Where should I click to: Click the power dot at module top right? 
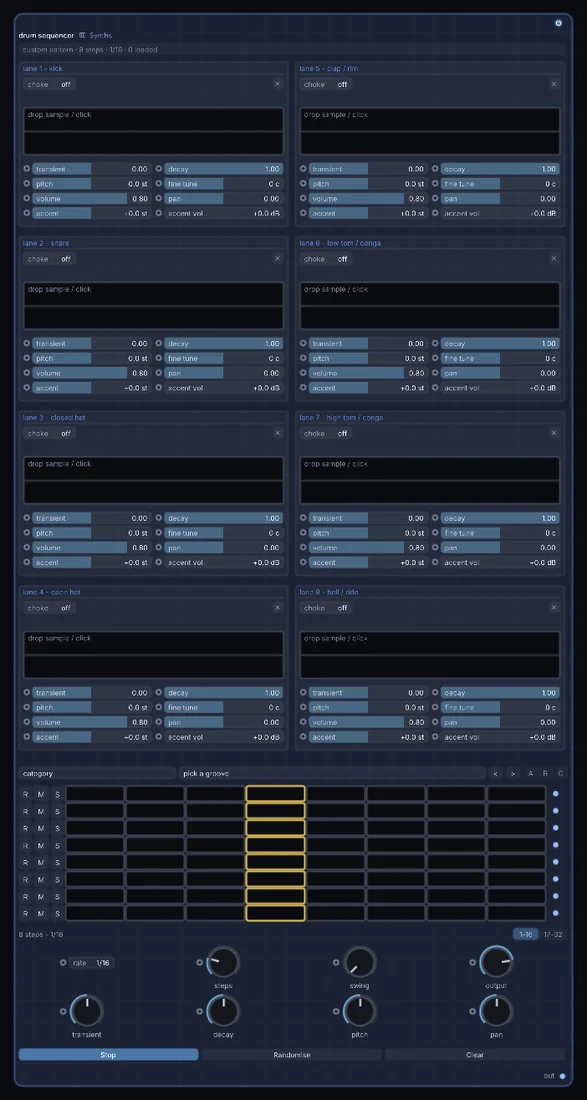[x=558, y=23]
